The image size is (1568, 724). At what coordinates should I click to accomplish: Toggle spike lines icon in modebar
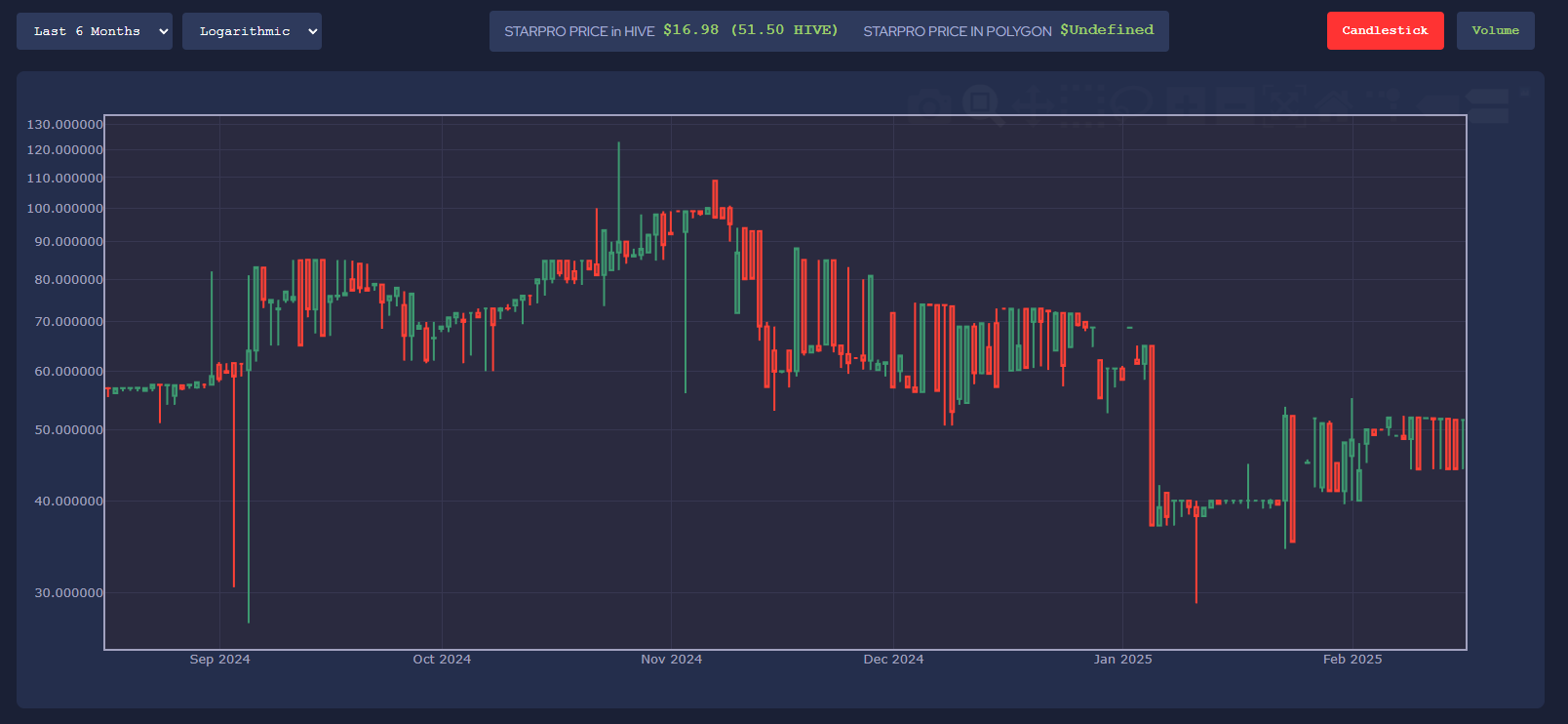(x=1383, y=104)
